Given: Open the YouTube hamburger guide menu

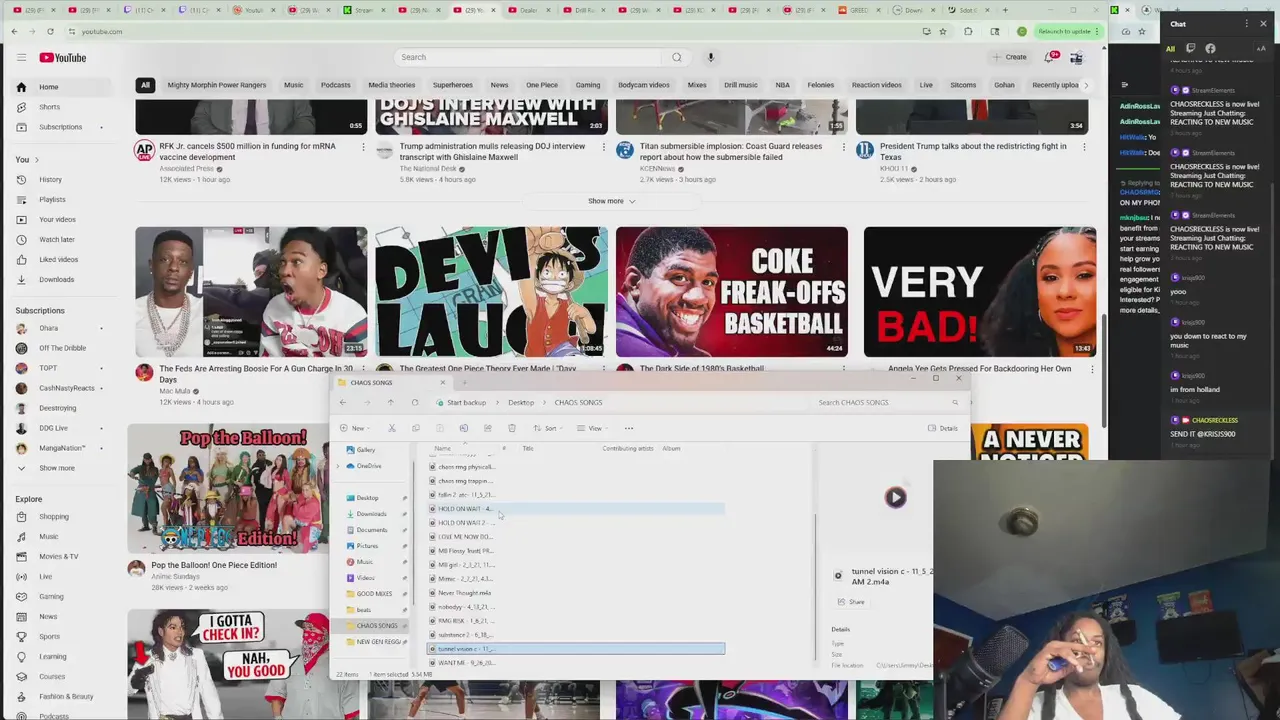Looking at the screenshot, I should [x=20, y=58].
